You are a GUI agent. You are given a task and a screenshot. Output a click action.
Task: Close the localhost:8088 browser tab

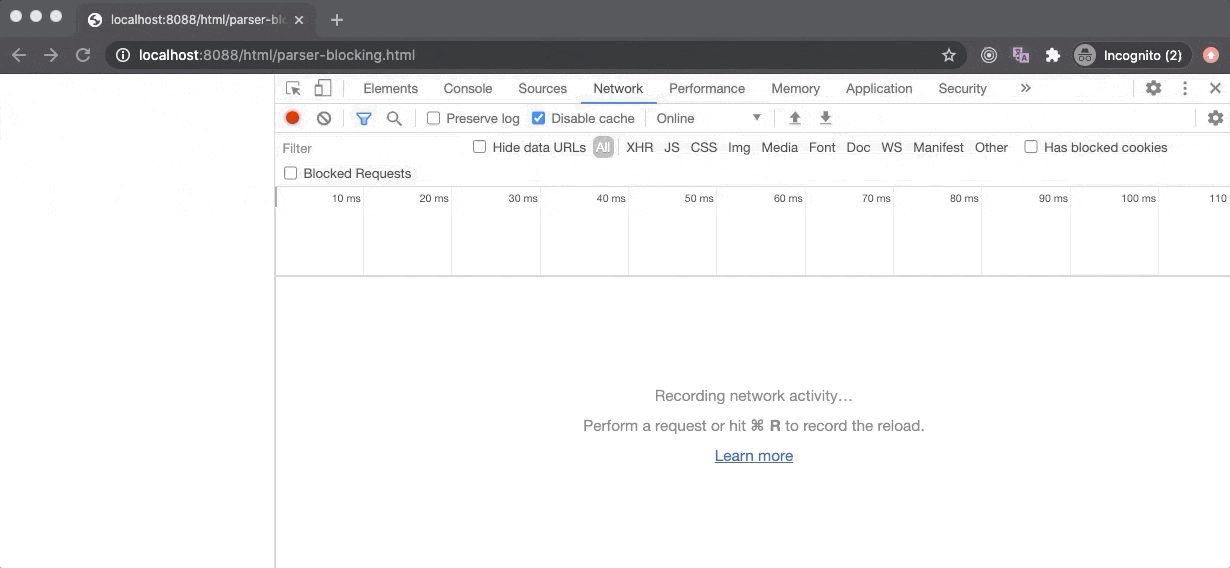tap(299, 19)
